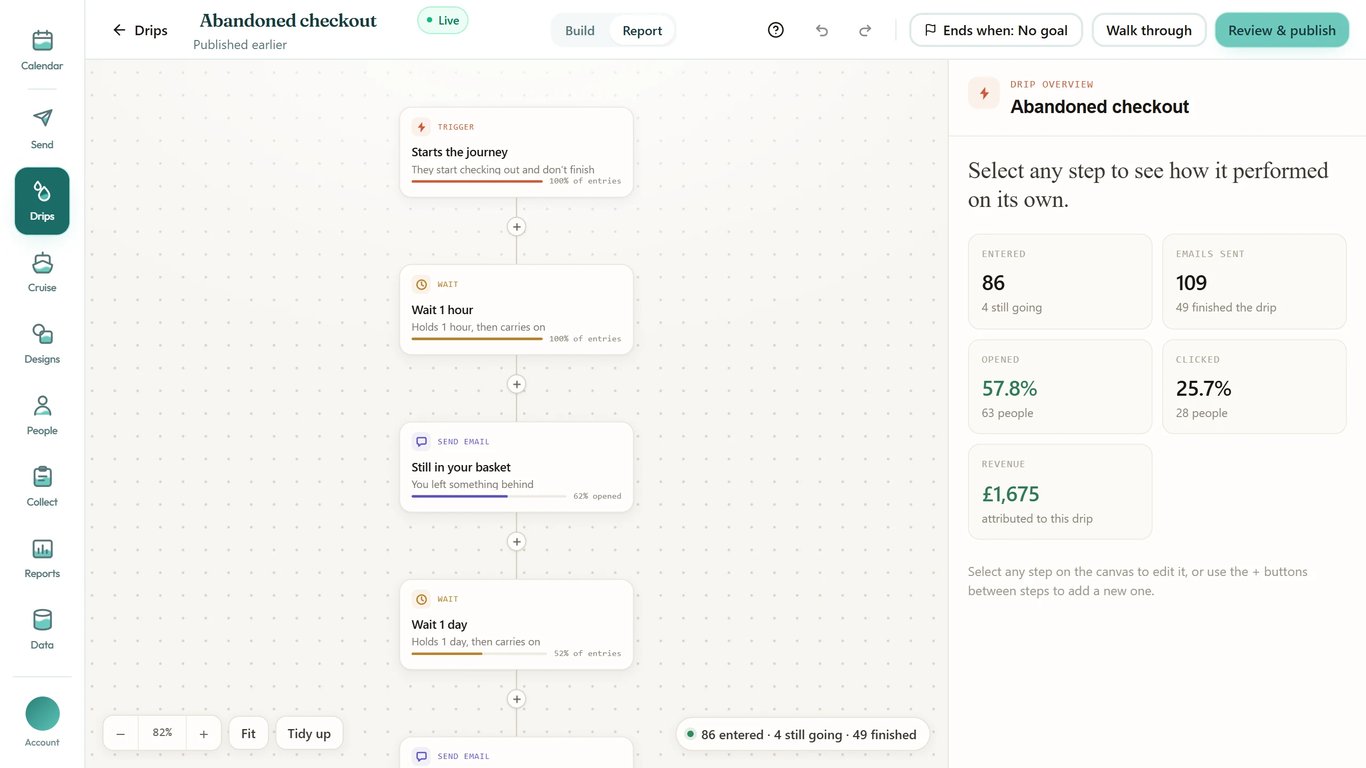Click the 62% opened progress bar
1366x768 pixels.
487,496
